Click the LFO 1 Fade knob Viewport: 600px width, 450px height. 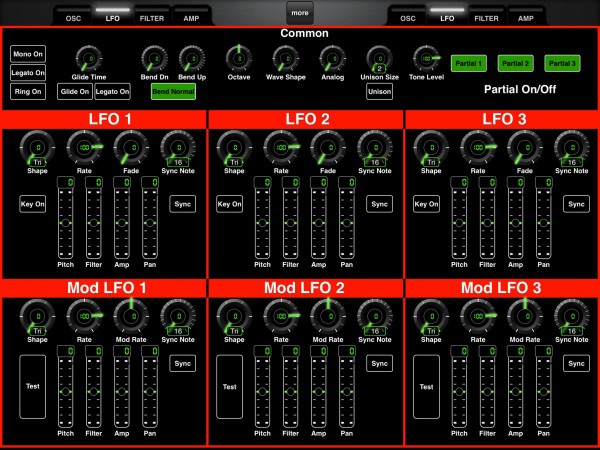(x=131, y=148)
